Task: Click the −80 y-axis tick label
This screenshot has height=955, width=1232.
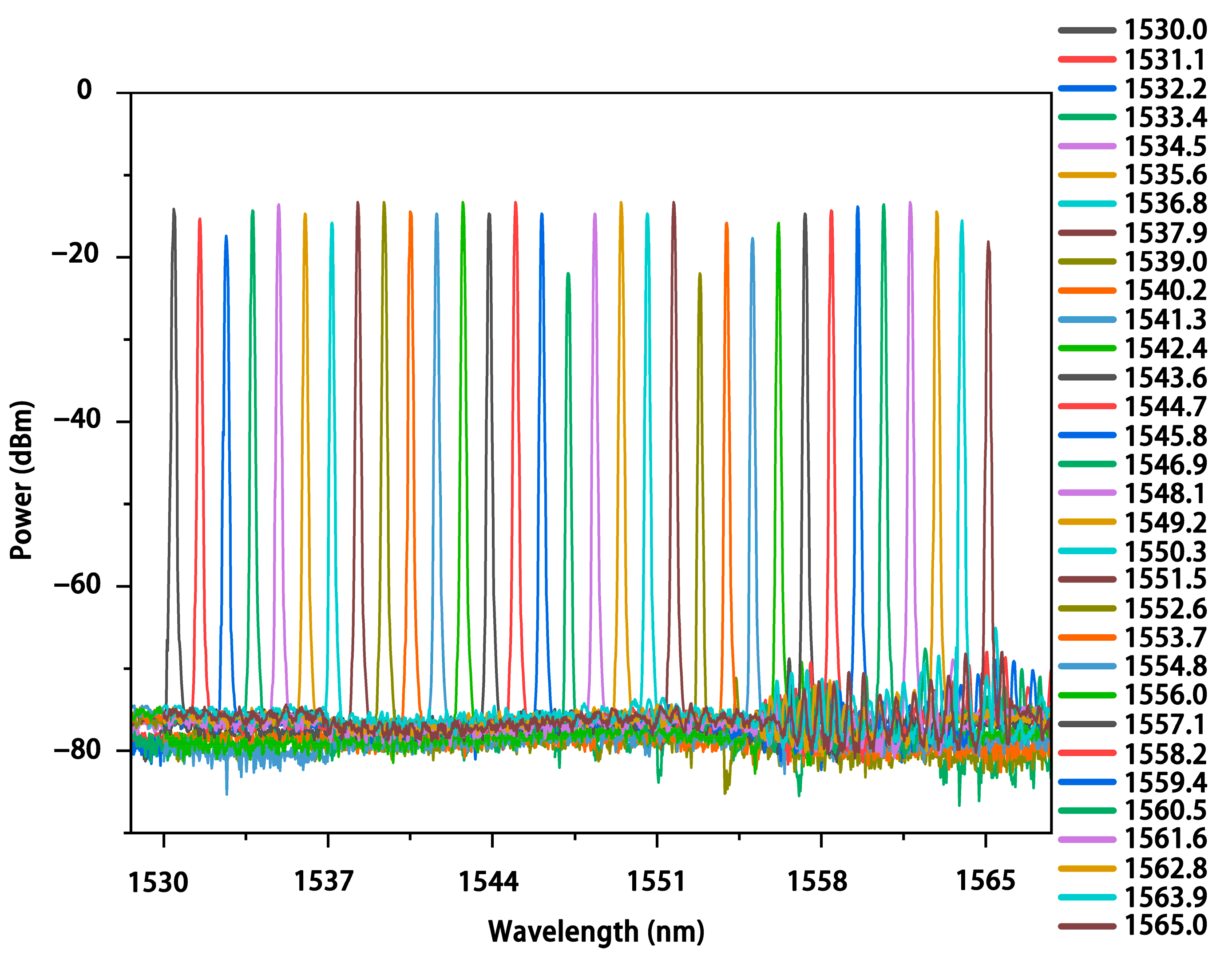Action: click(x=77, y=749)
